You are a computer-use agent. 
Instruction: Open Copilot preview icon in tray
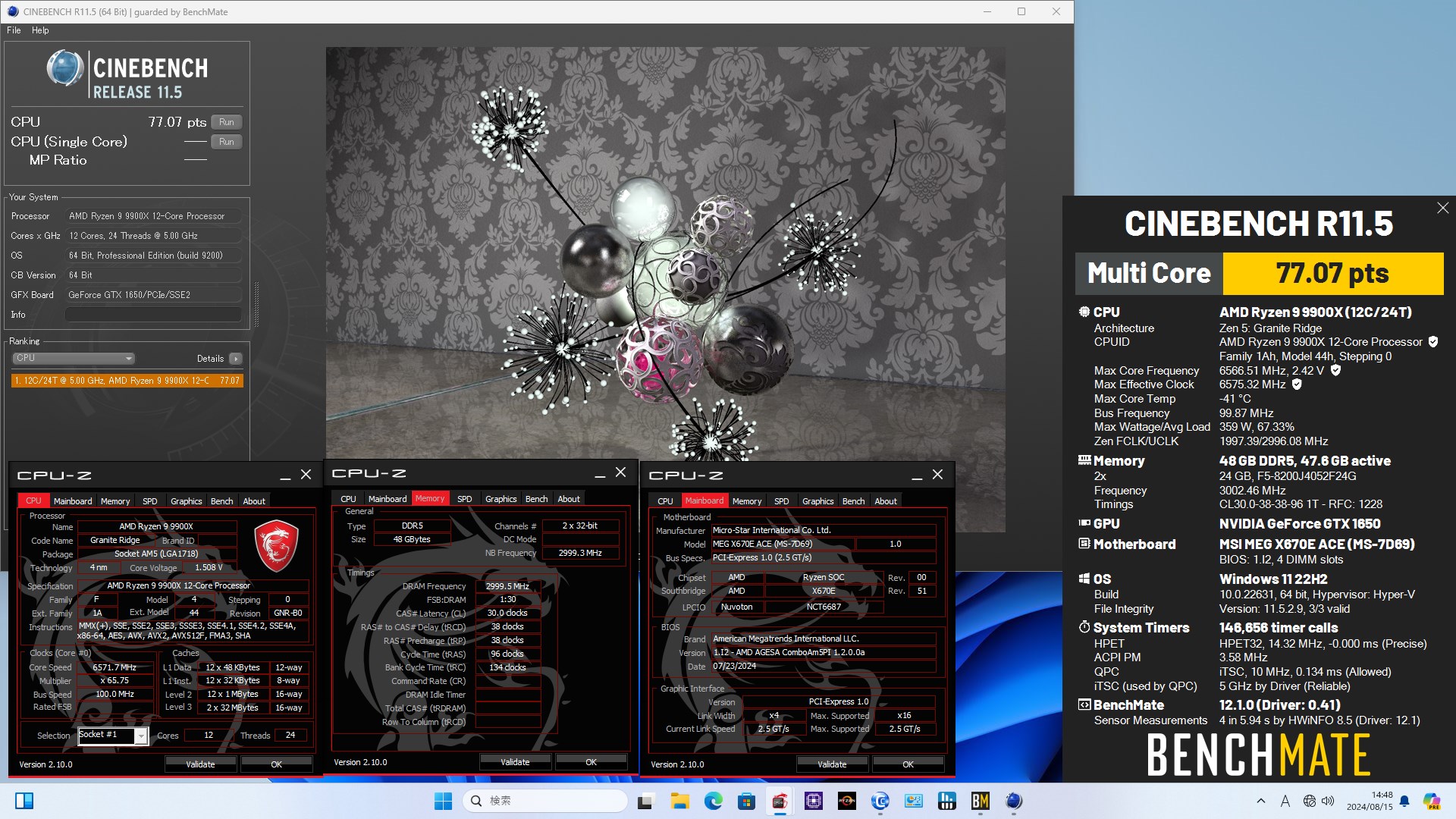[1431, 801]
